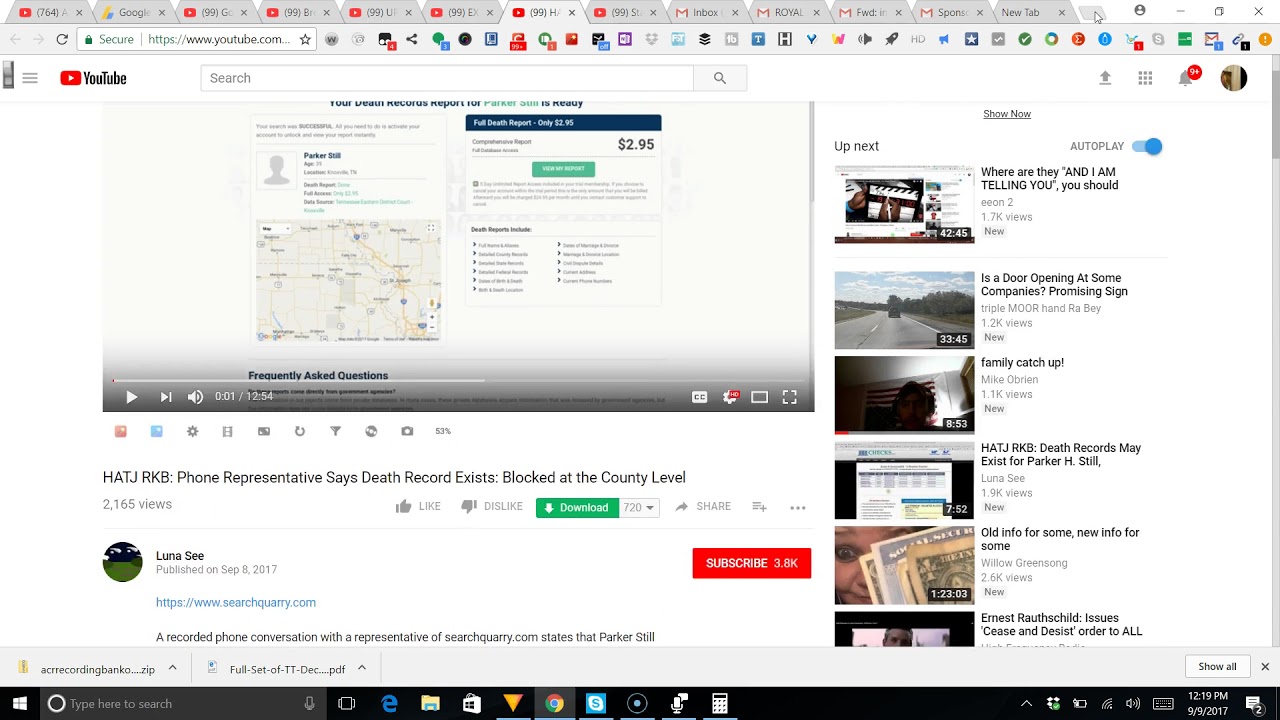
Task: Switch to the Inbox Gmail tab
Action: [706, 13]
